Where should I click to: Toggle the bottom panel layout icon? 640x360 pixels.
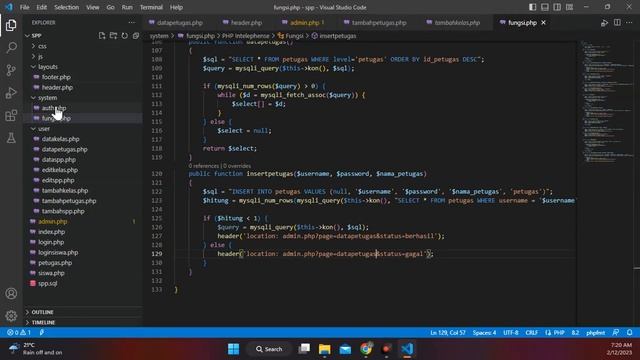pyautogui.click(x=545, y=7)
